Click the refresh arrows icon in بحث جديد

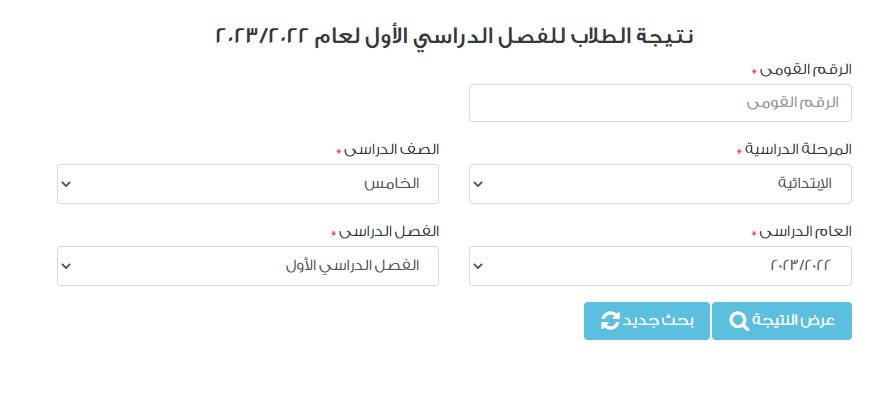tap(610, 321)
